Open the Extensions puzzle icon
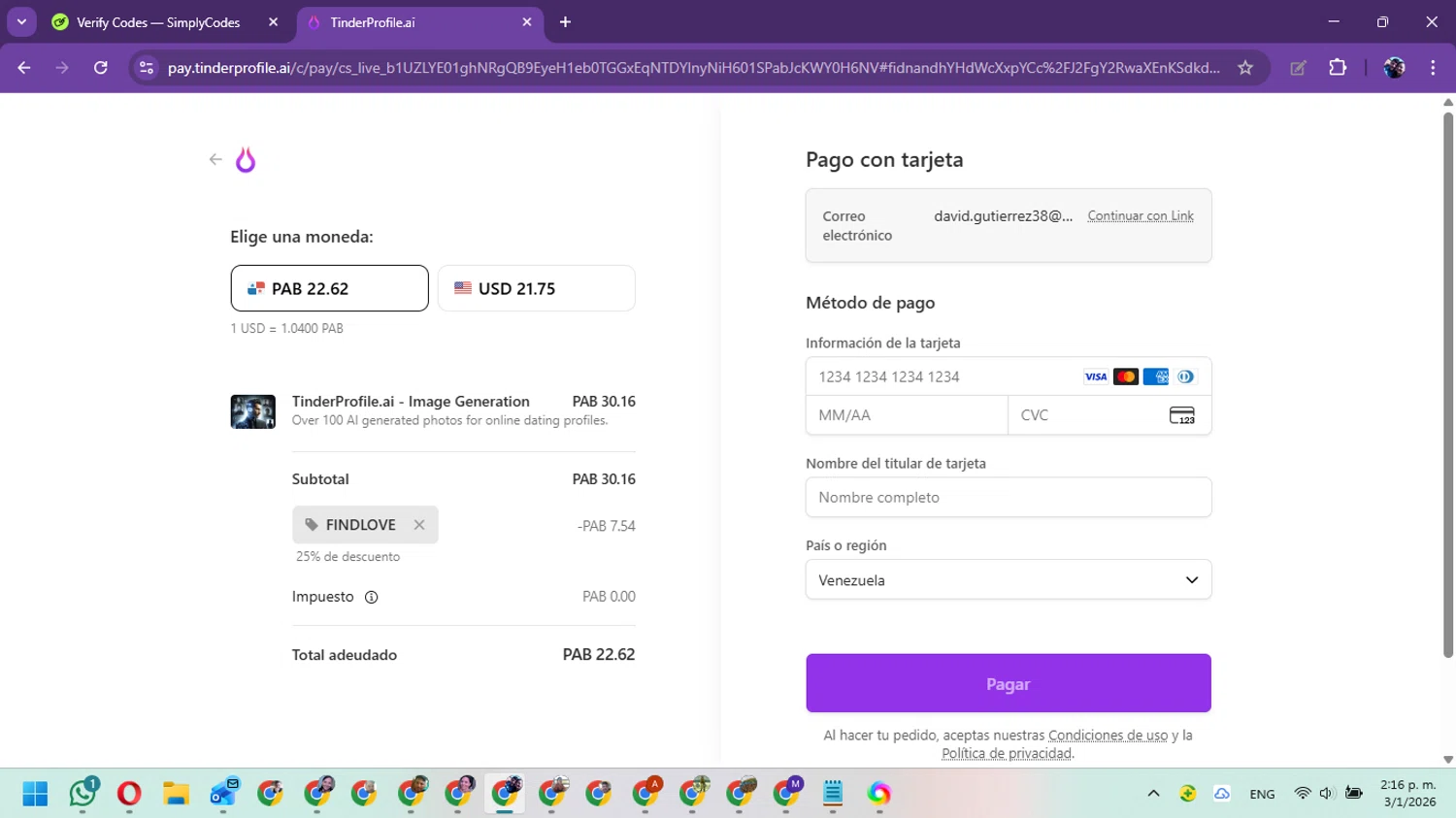The image size is (1456, 818). [1338, 68]
